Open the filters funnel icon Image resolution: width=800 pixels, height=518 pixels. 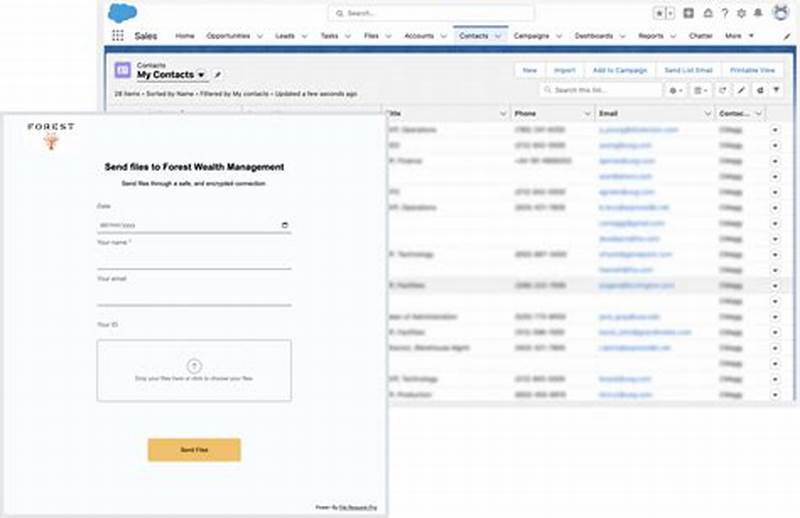click(777, 90)
